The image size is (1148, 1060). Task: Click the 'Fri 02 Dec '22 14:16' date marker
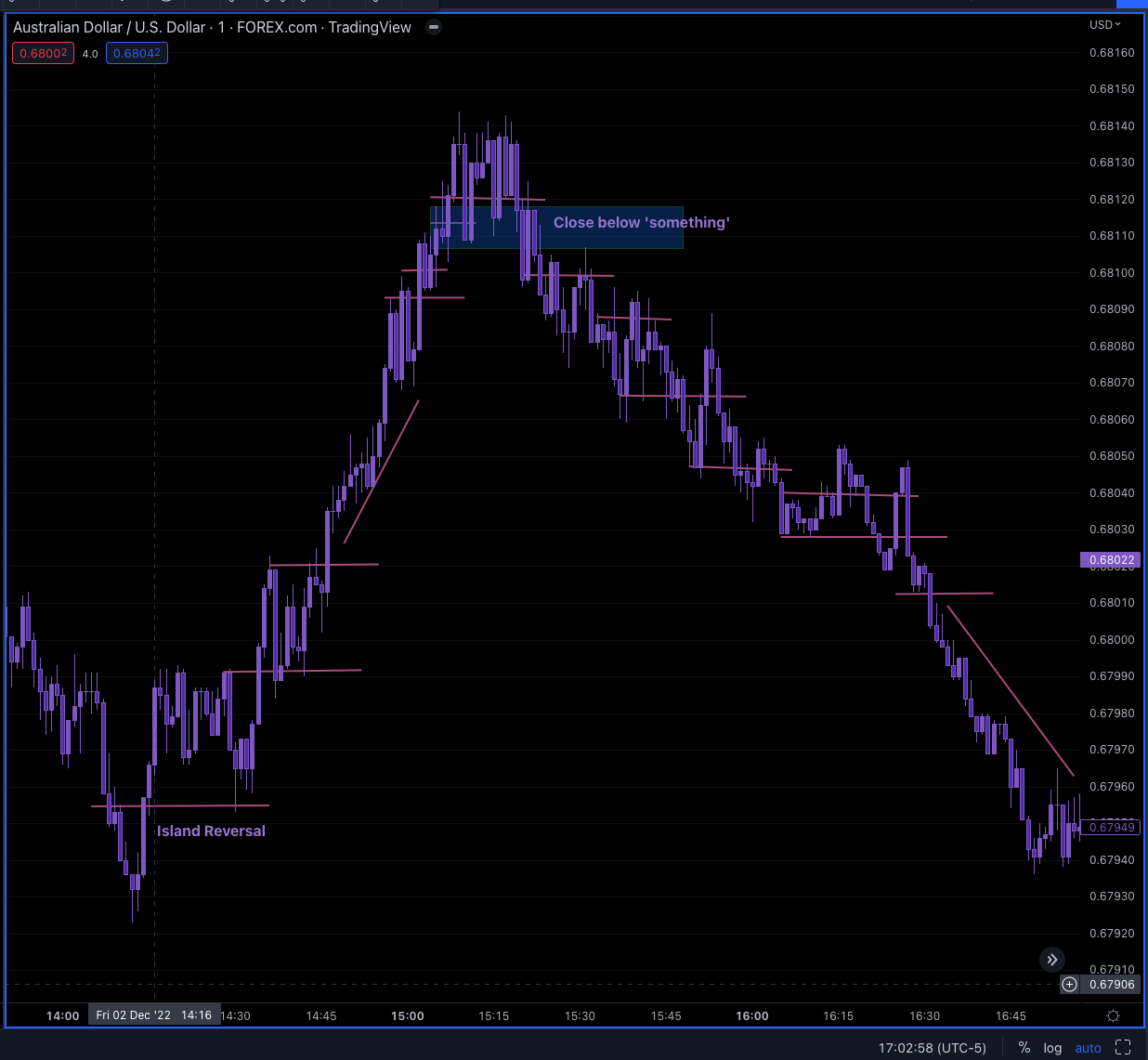point(154,1014)
